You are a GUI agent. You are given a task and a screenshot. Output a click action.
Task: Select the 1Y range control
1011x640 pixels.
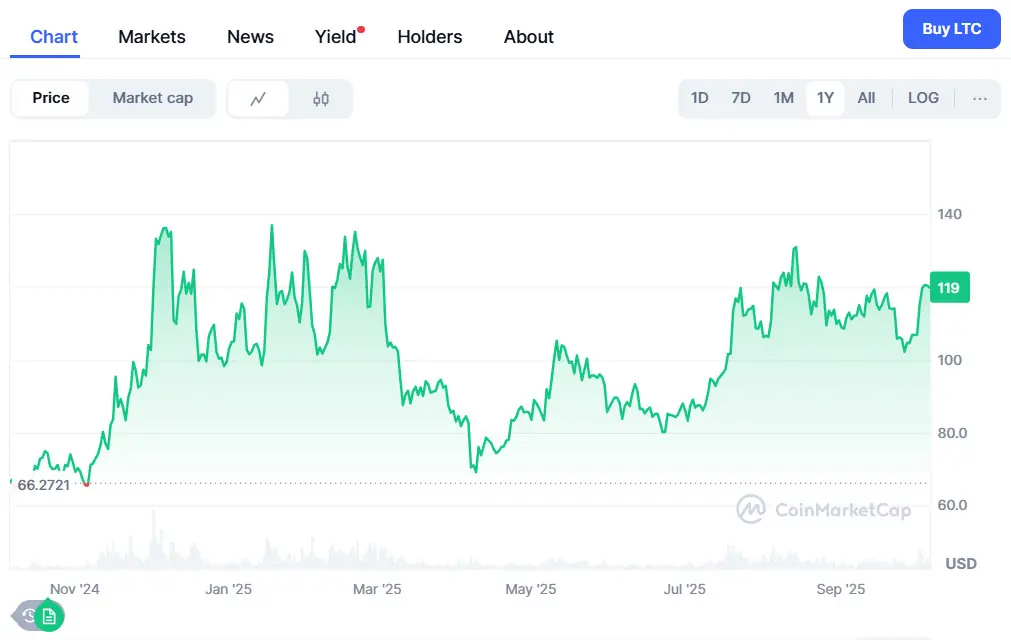tap(825, 98)
